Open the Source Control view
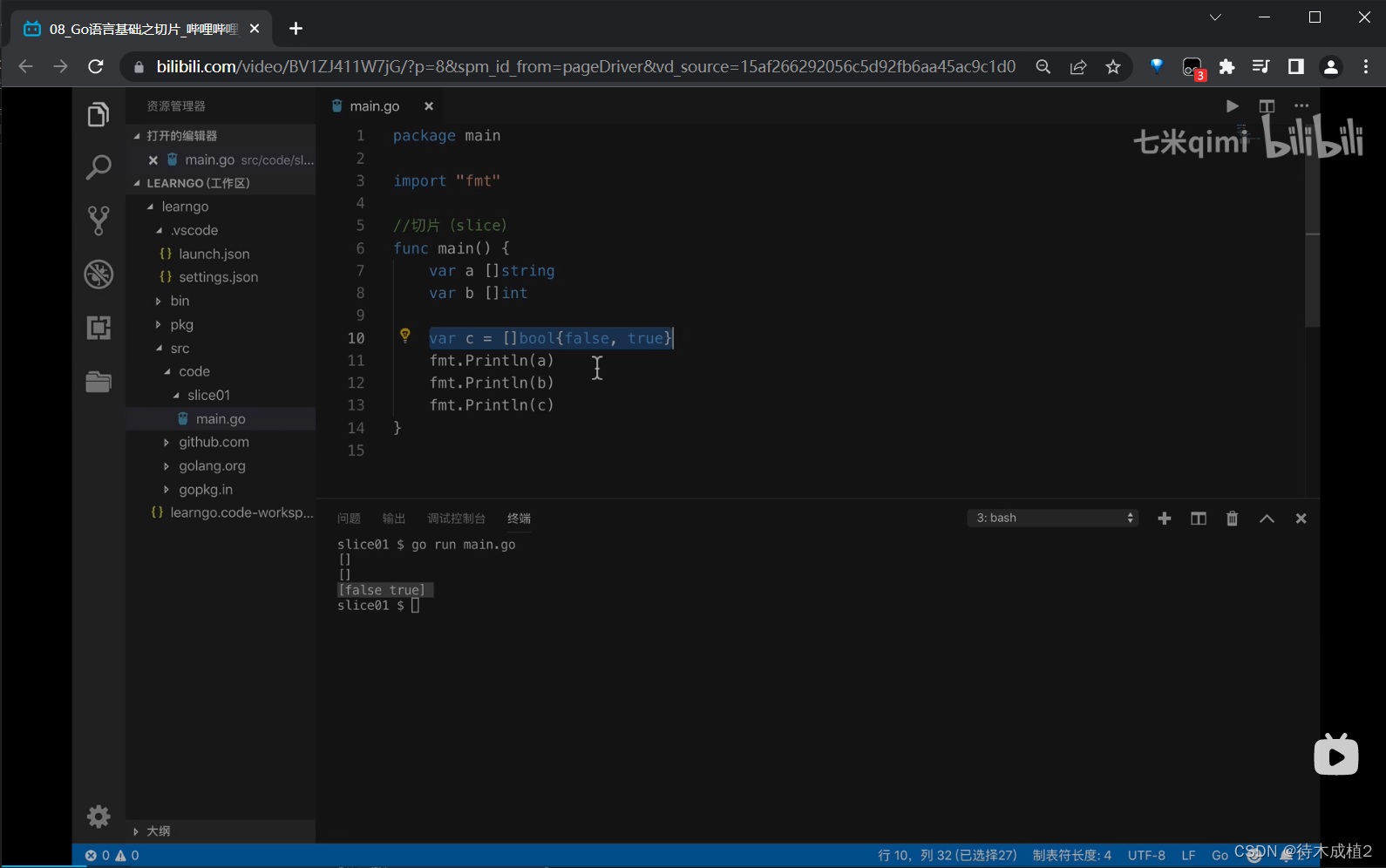 (x=99, y=220)
